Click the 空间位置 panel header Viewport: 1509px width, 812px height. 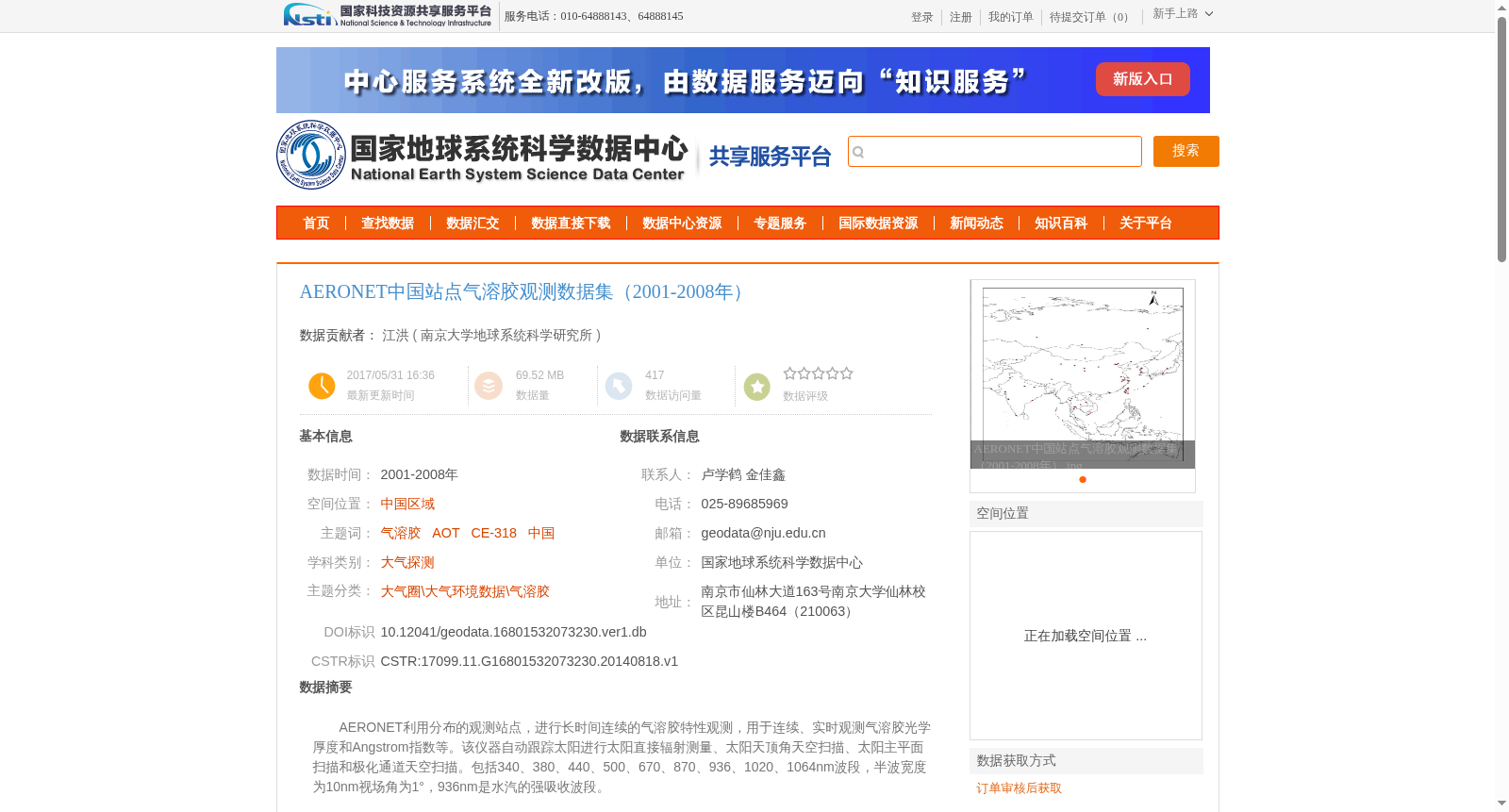[1086, 514]
